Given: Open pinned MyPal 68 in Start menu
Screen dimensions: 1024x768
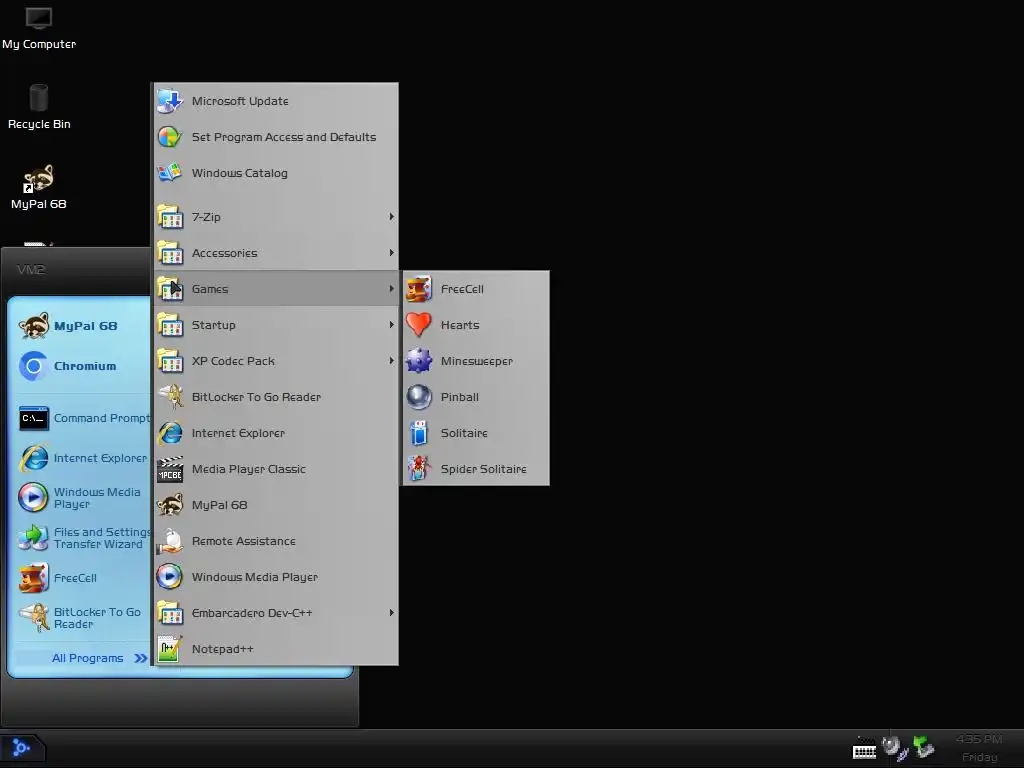Looking at the screenshot, I should tap(81, 326).
